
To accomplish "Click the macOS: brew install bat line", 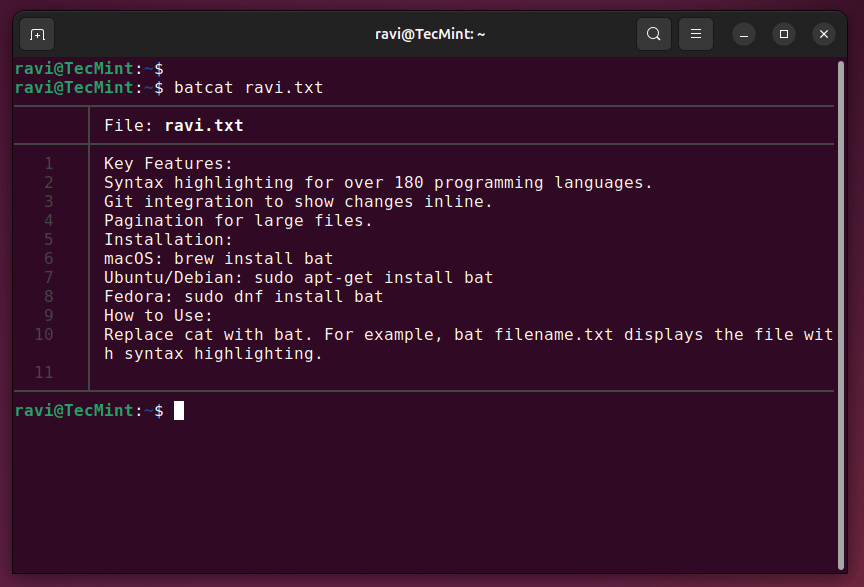I will point(219,259).
